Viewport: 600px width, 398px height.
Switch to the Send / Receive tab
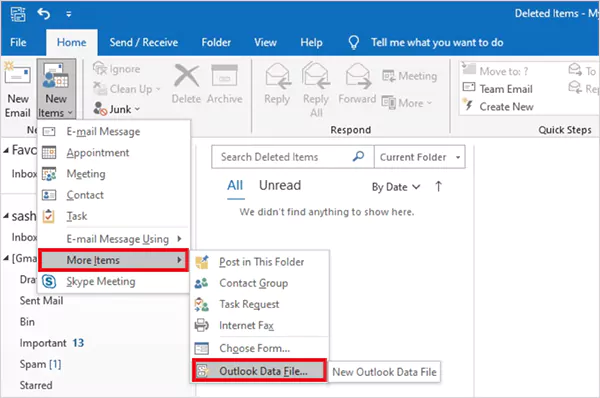[x=143, y=42]
